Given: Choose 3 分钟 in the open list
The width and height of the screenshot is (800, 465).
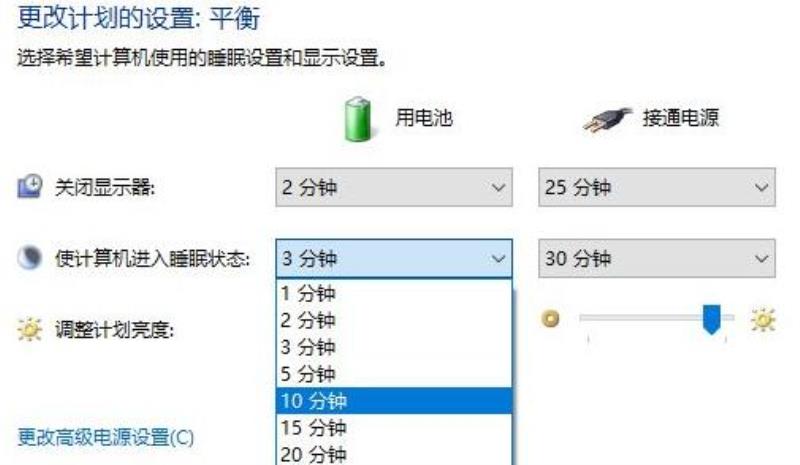Looking at the screenshot, I should tap(394, 348).
